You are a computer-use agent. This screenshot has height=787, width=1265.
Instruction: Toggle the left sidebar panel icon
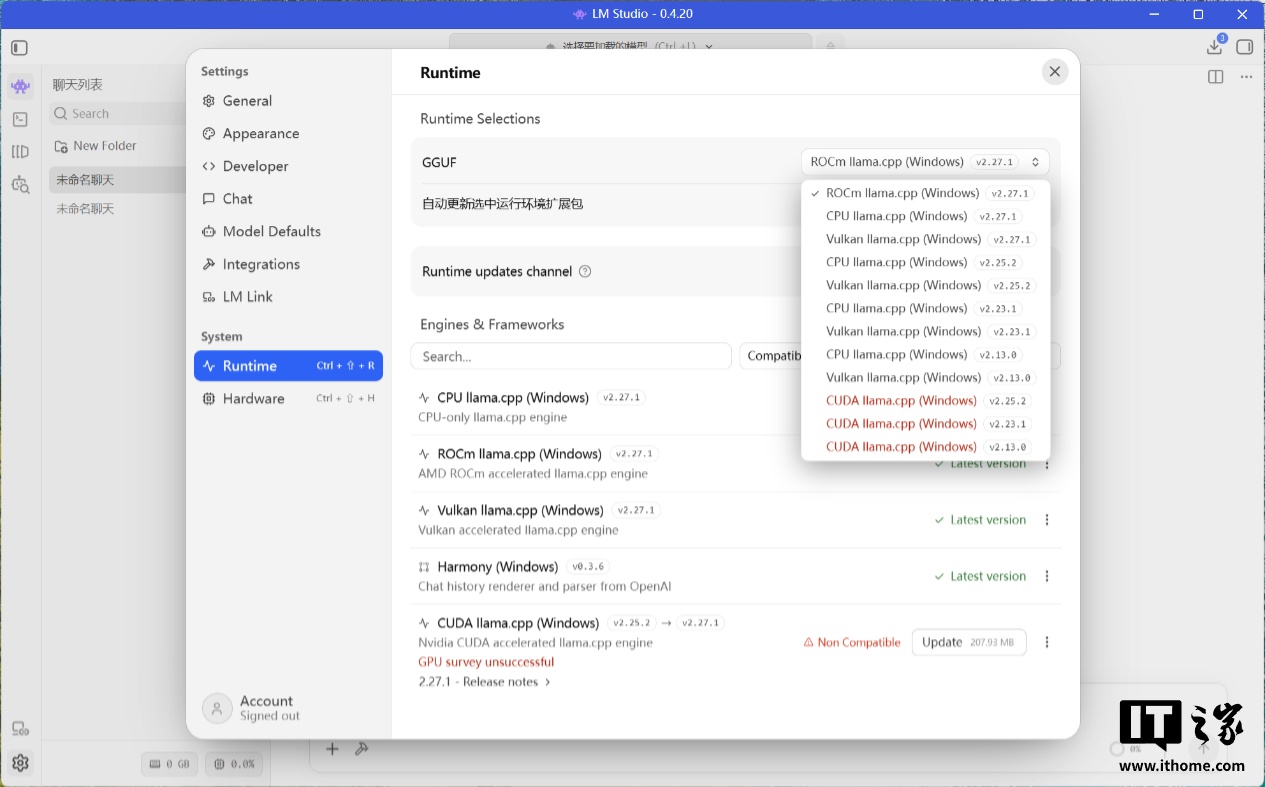(x=20, y=47)
